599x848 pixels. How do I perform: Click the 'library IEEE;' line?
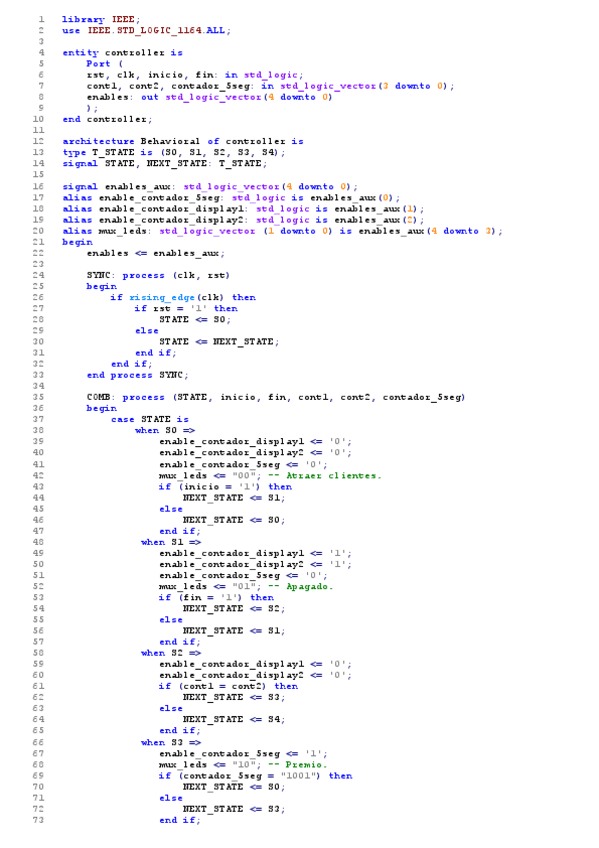pos(101,19)
